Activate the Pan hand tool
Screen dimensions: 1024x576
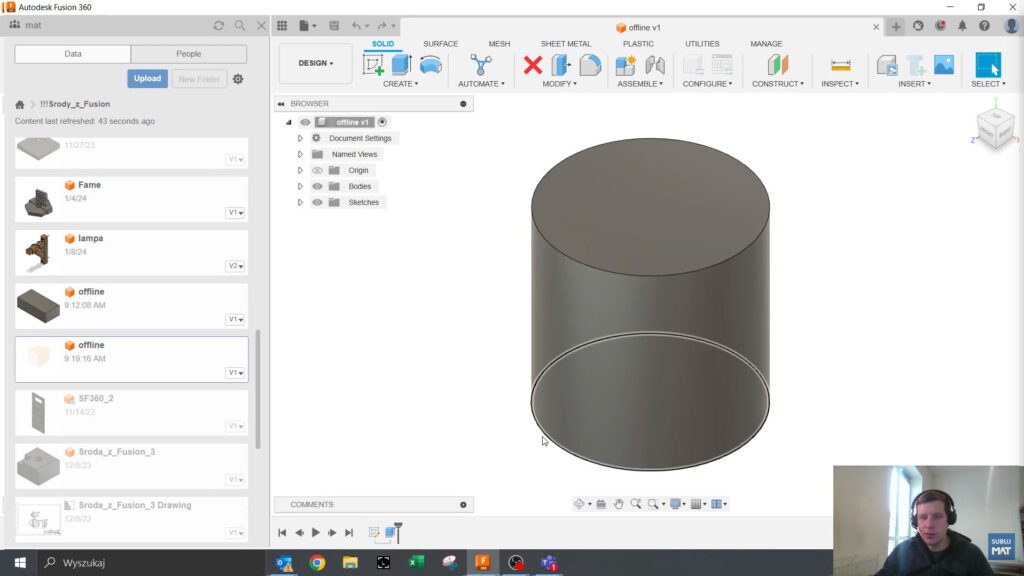click(619, 503)
